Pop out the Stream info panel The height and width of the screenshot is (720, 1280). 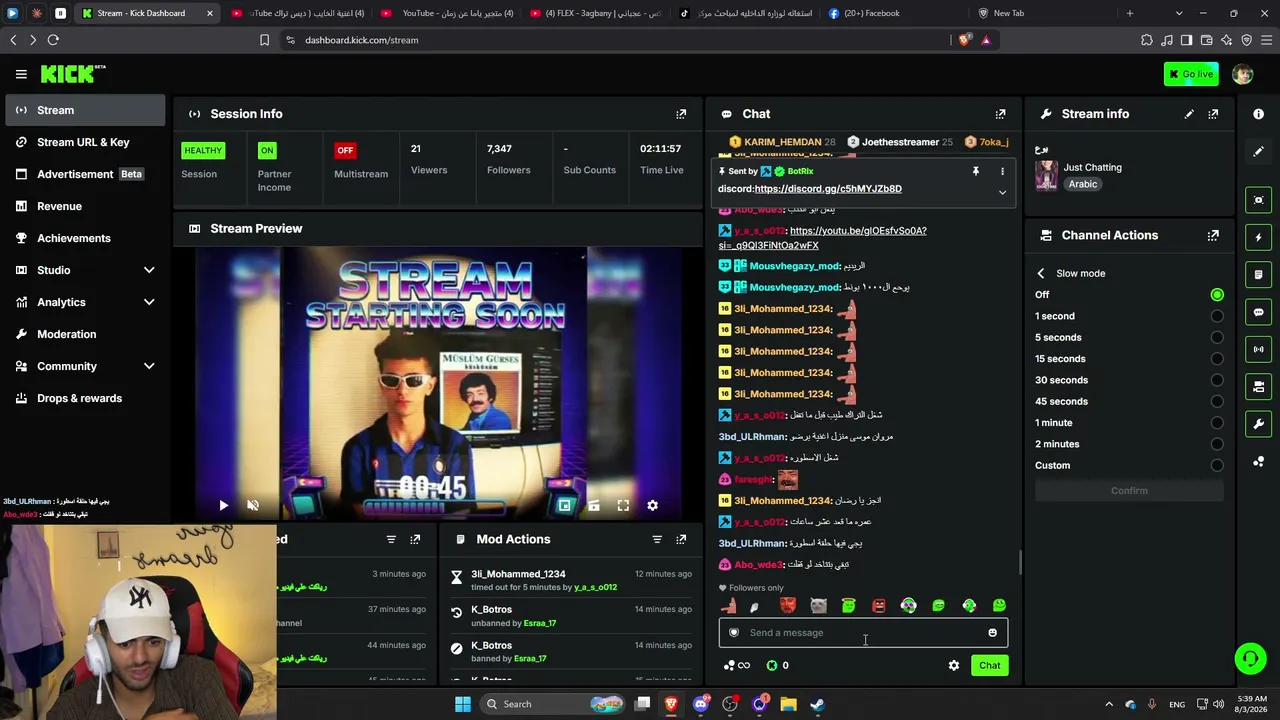(1213, 114)
